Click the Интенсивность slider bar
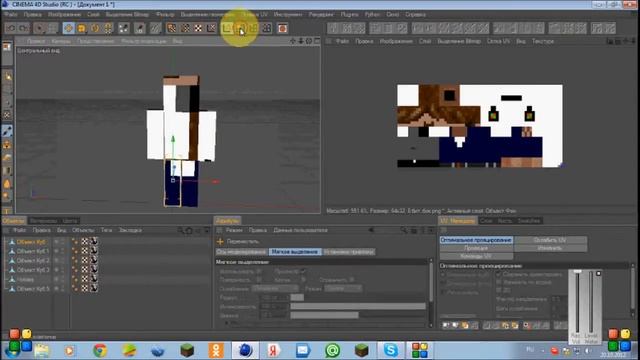This screenshot has height=360, width=640. coord(358,306)
